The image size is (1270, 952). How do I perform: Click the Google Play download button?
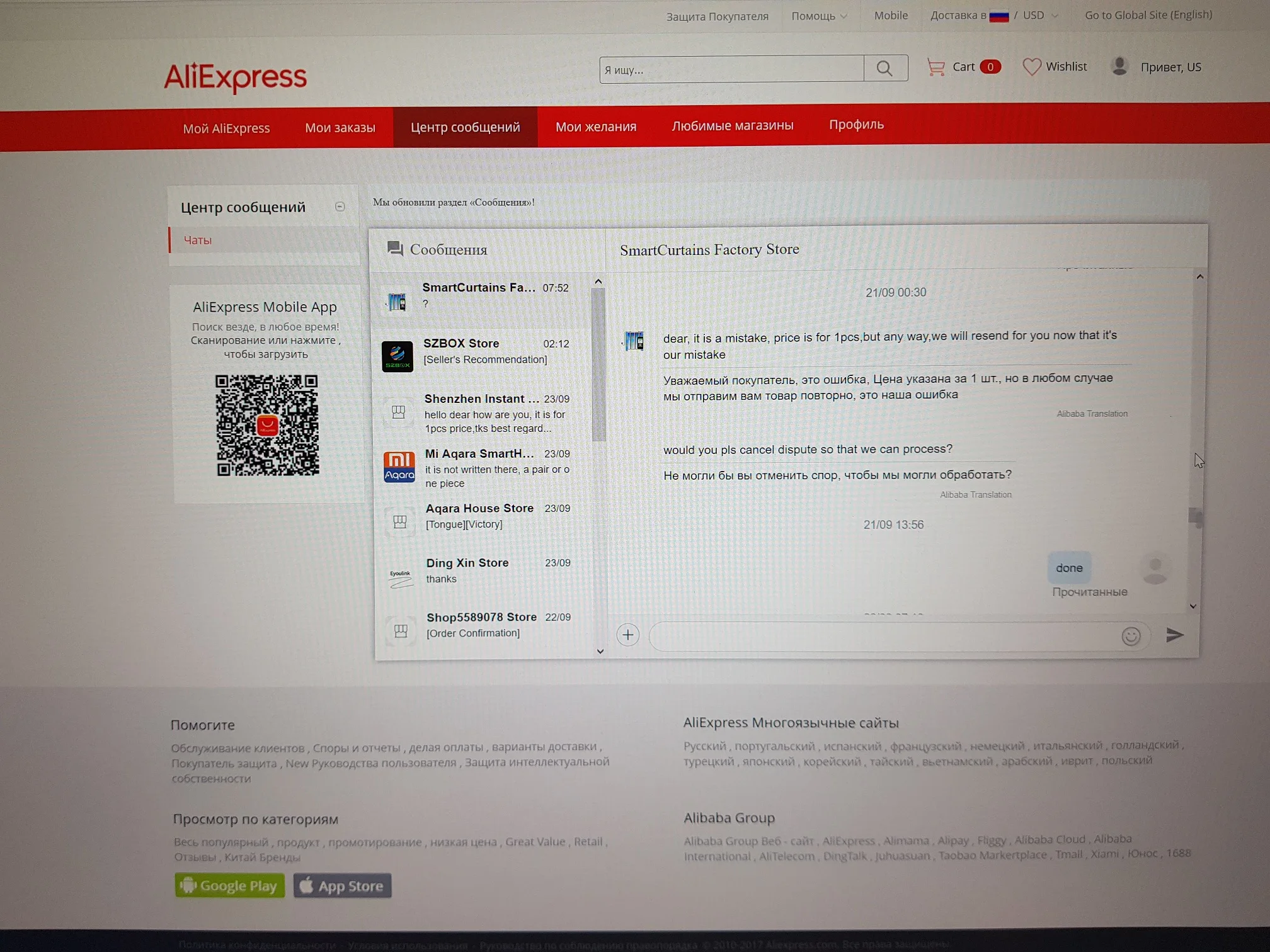[229, 885]
